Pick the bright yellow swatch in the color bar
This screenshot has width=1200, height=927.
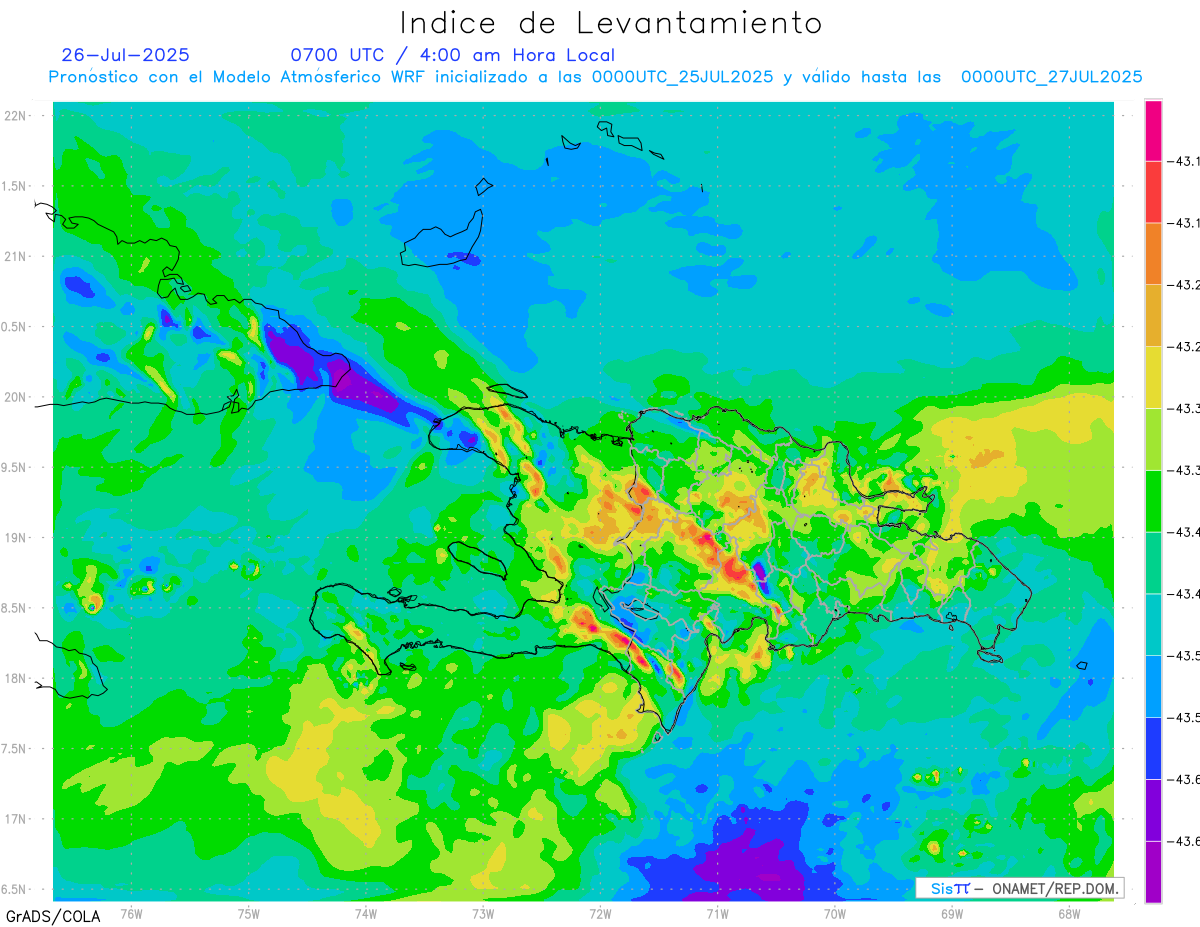pos(1153,377)
